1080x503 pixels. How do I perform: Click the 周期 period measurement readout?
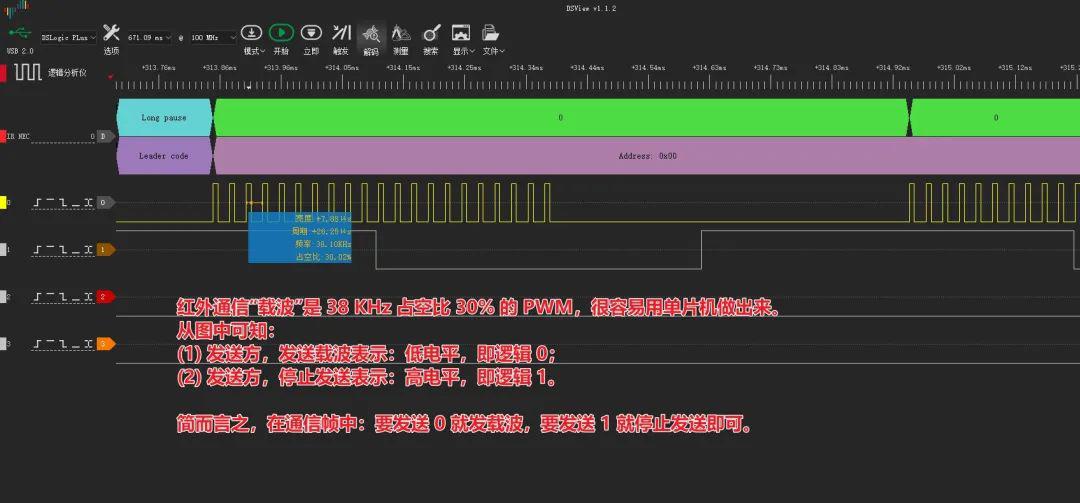coord(323,231)
